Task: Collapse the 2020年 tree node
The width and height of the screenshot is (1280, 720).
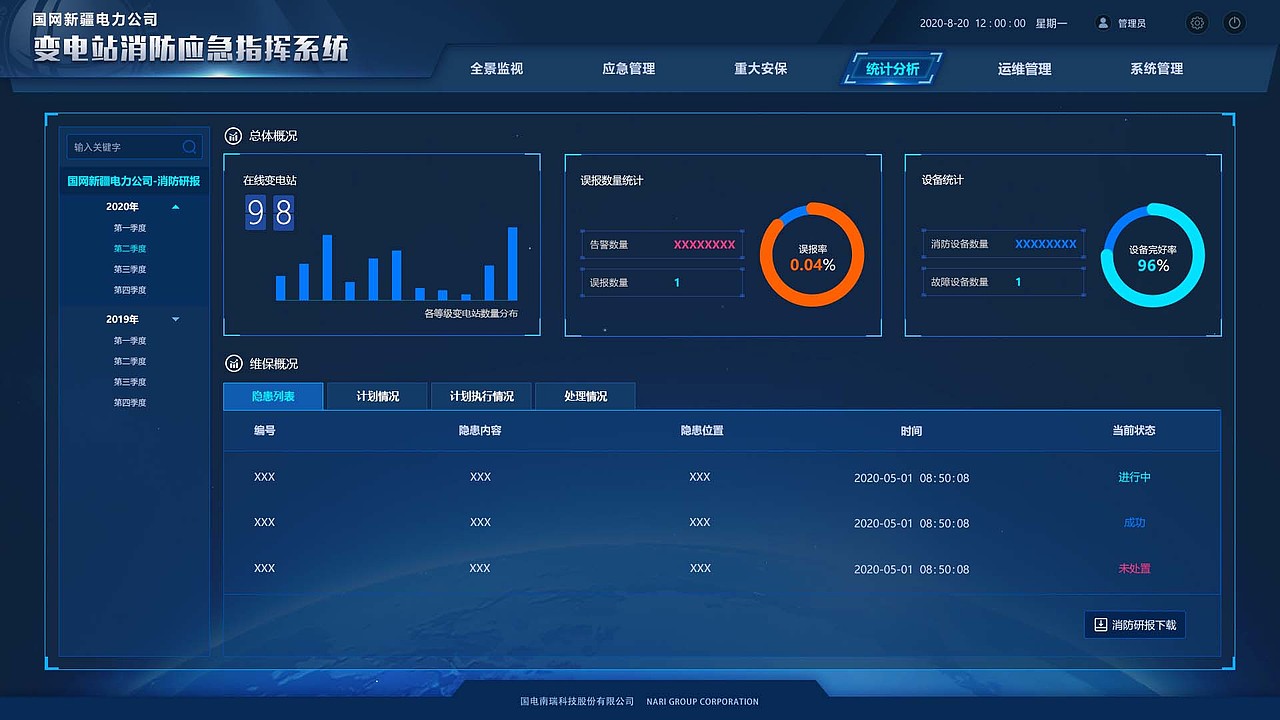Action: (175, 206)
